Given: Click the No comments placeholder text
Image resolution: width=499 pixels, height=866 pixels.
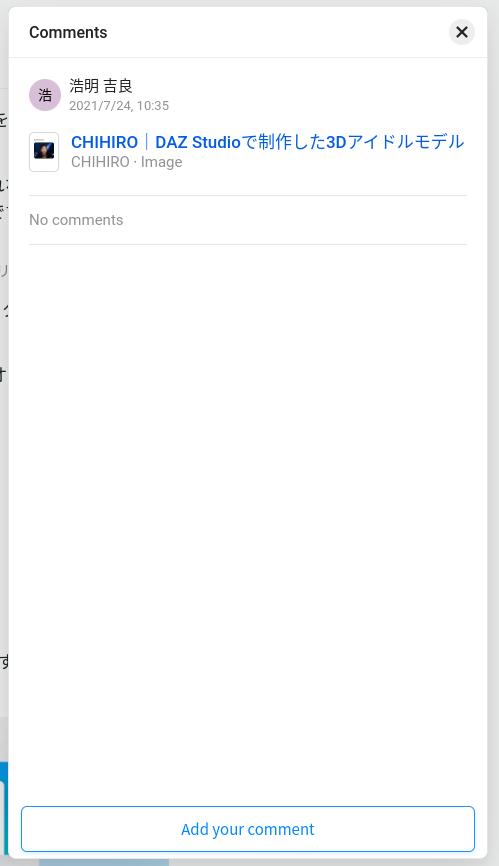Looking at the screenshot, I should coord(76,220).
